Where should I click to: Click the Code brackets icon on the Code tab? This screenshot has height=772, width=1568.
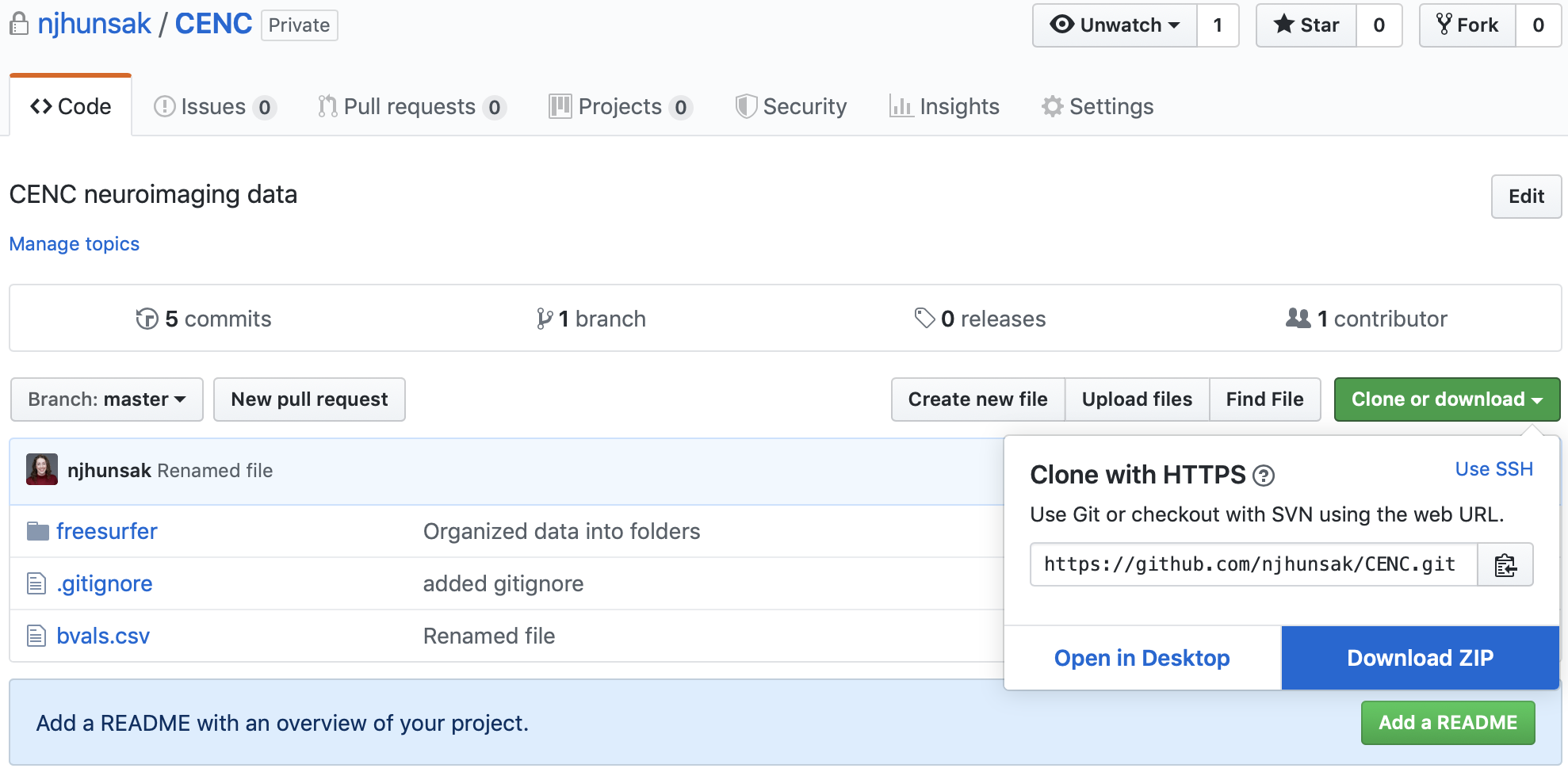pyautogui.click(x=41, y=106)
